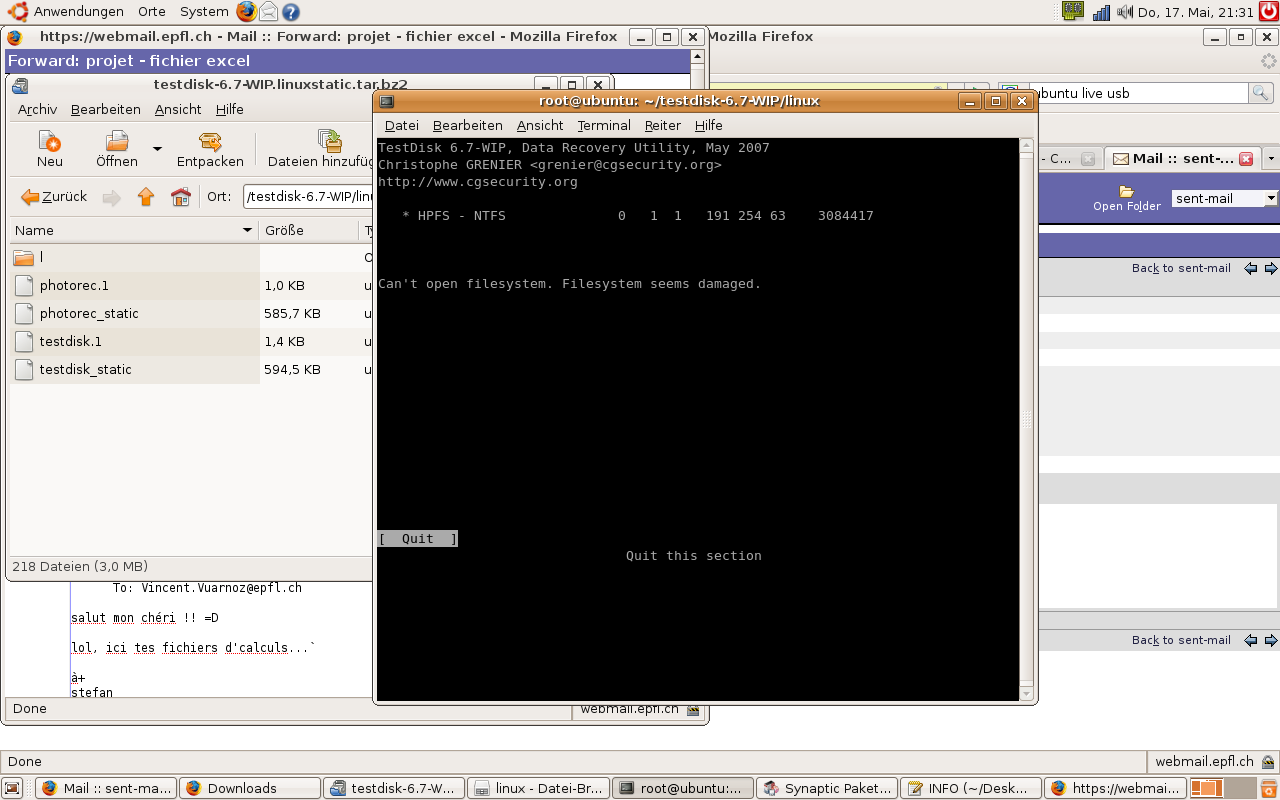This screenshot has width=1280, height=800.
Task: Switch to Downloads taskbar entry
Action: 251,788
